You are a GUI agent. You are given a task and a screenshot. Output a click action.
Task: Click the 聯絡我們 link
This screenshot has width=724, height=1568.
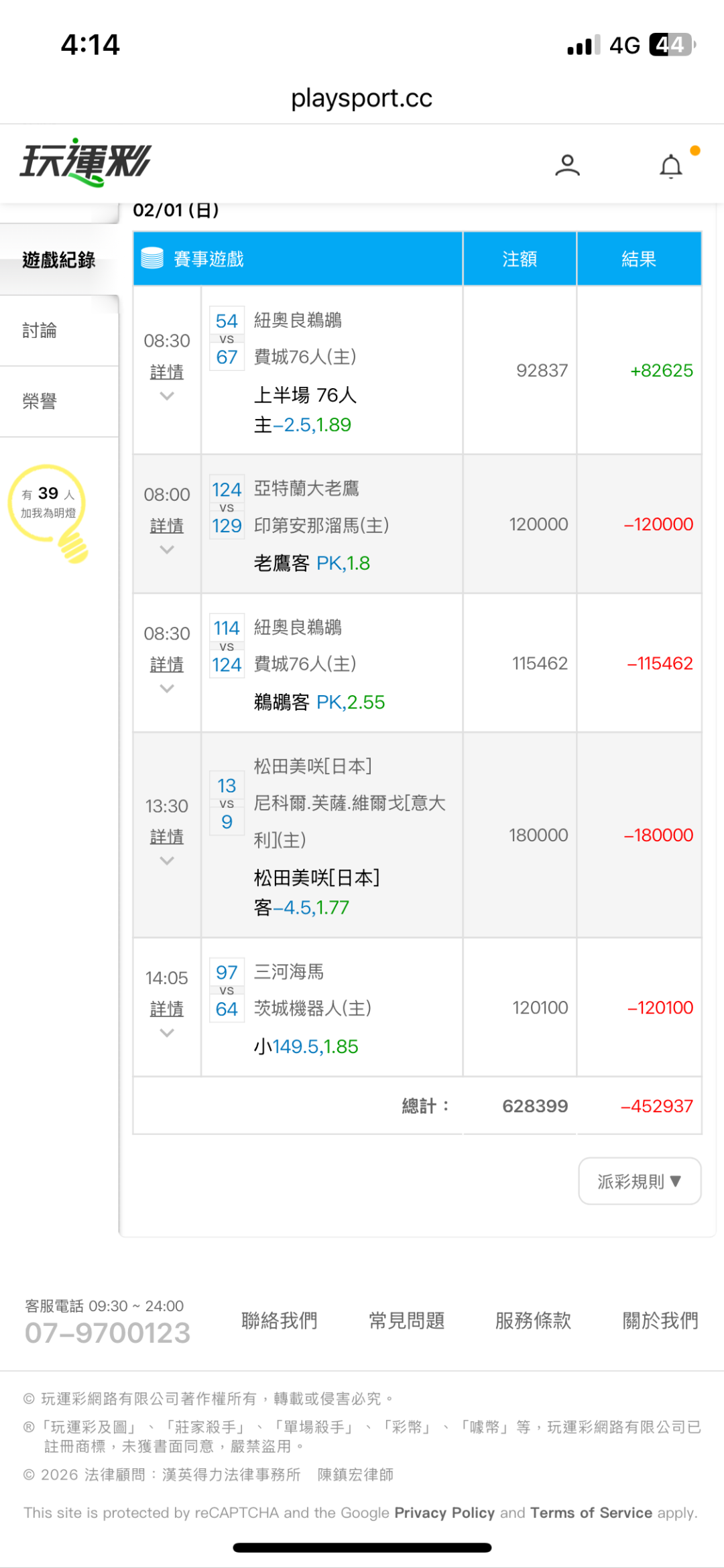coord(280,1321)
